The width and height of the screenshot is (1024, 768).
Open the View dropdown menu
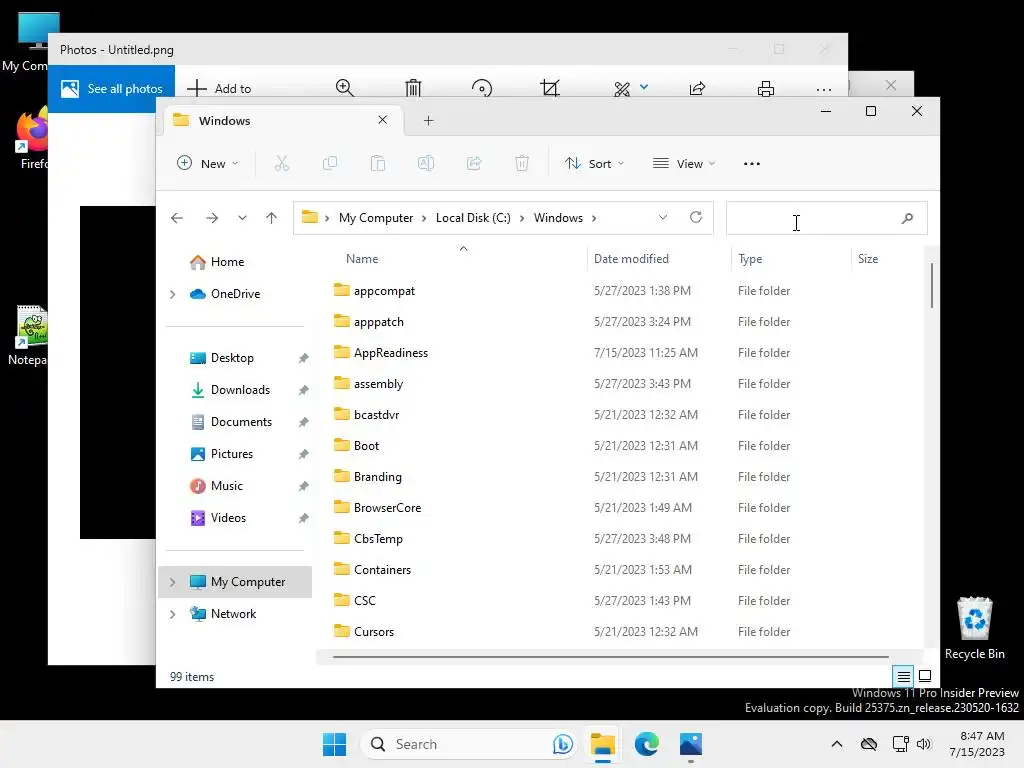pos(684,163)
